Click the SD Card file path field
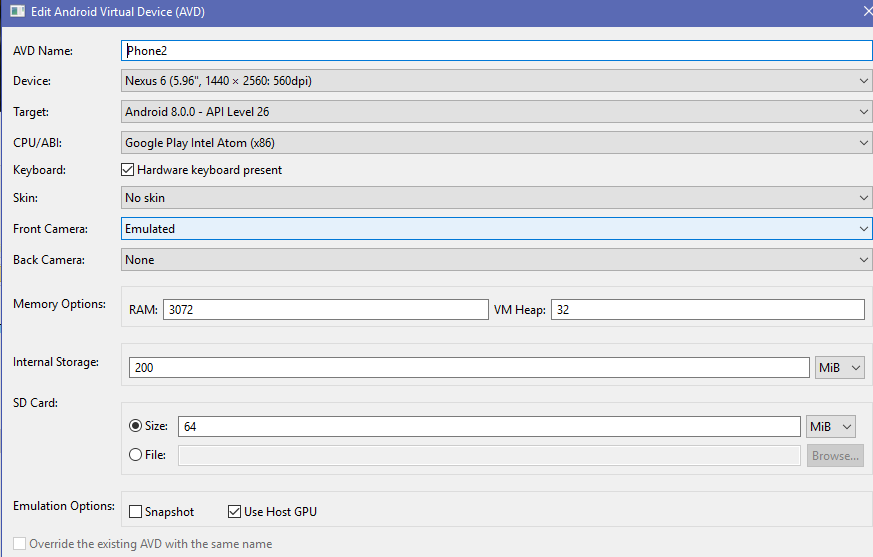Viewport: 873px width, 557px height. coord(489,456)
